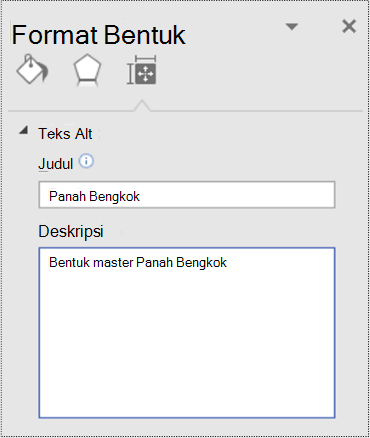Open the task pane options dropdown arrow
Image resolution: width=370 pixels, height=438 pixels.
click(292, 26)
